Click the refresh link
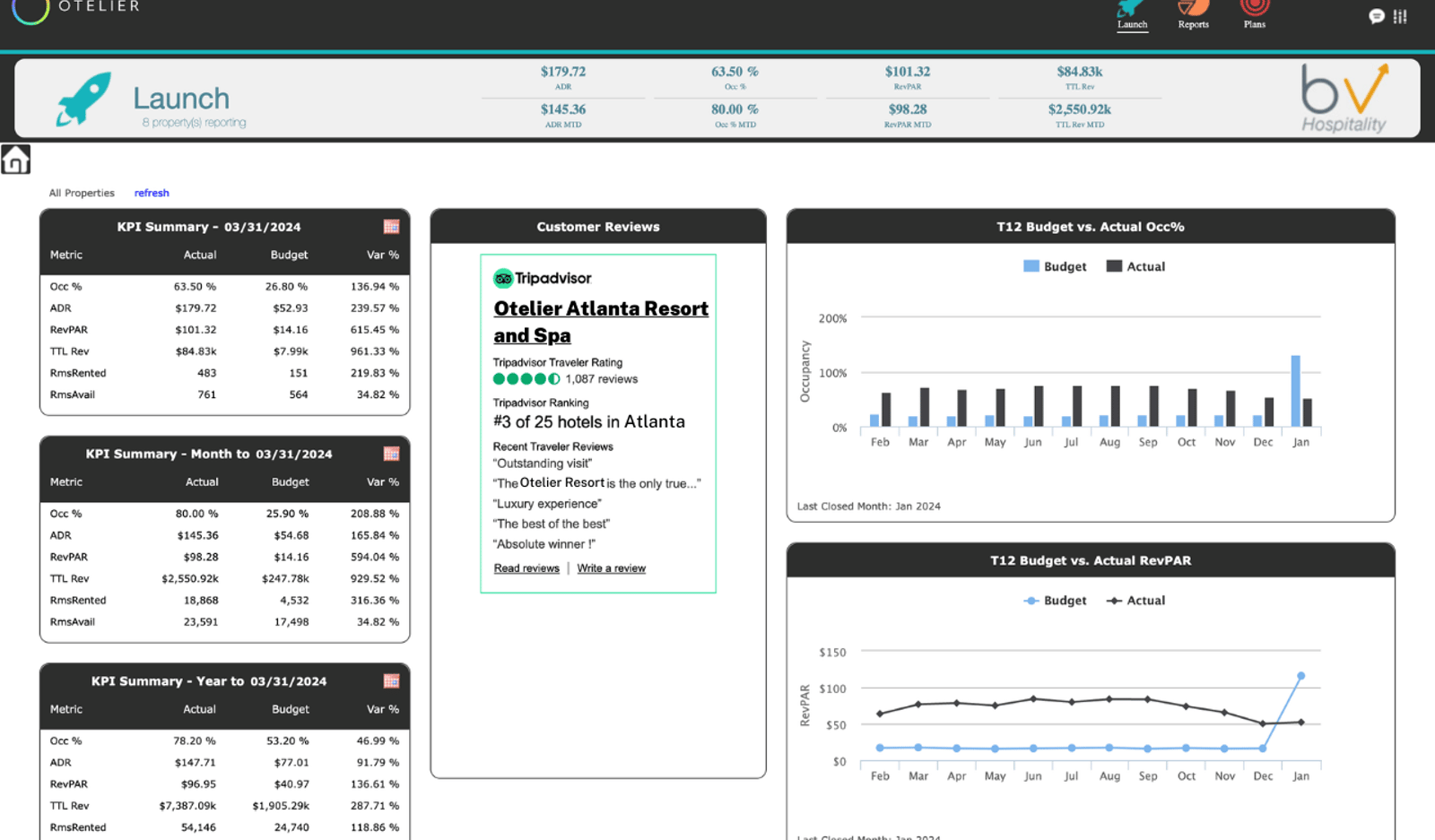 (x=152, y=193)
